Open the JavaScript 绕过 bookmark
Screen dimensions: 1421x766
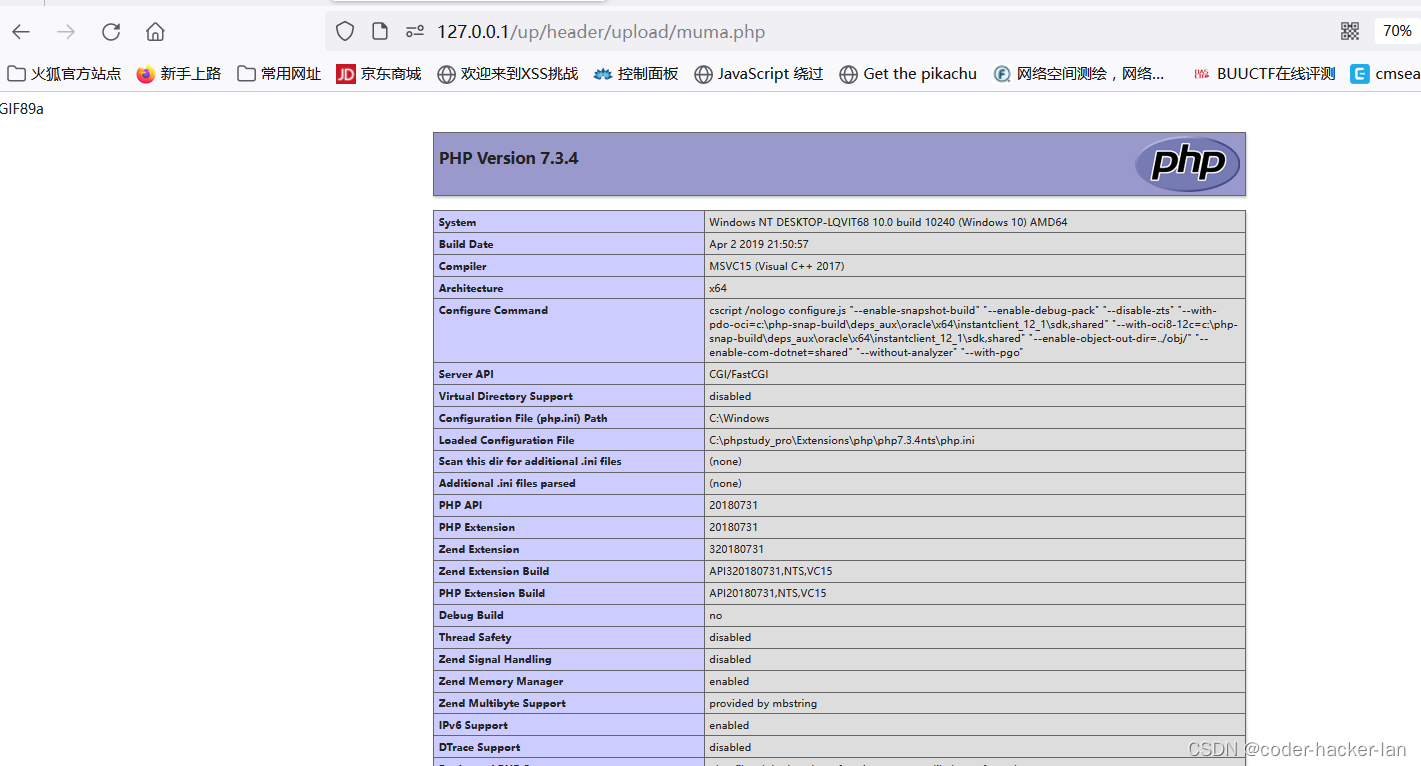(x=759, y=73)
